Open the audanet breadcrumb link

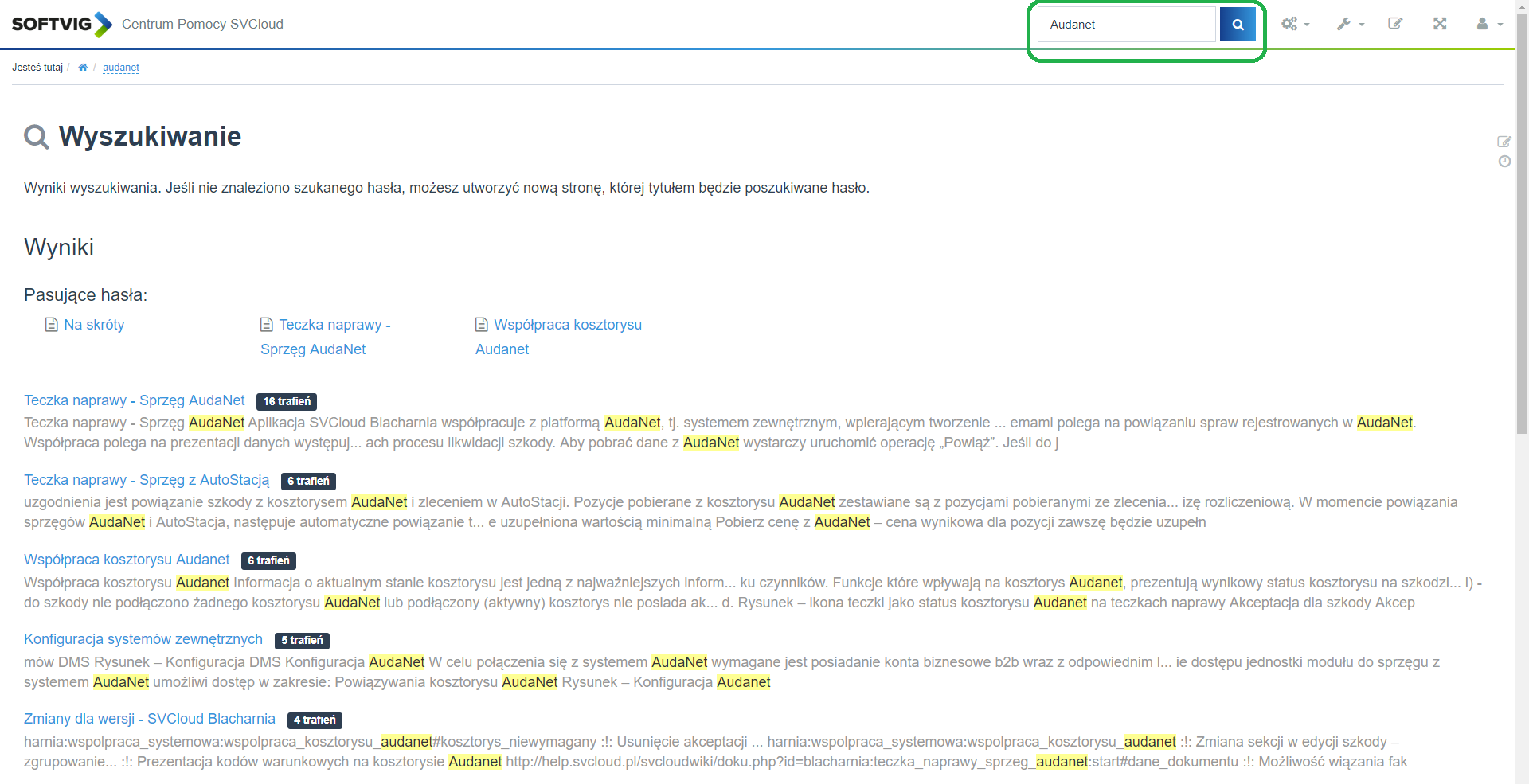coord(121,68)
